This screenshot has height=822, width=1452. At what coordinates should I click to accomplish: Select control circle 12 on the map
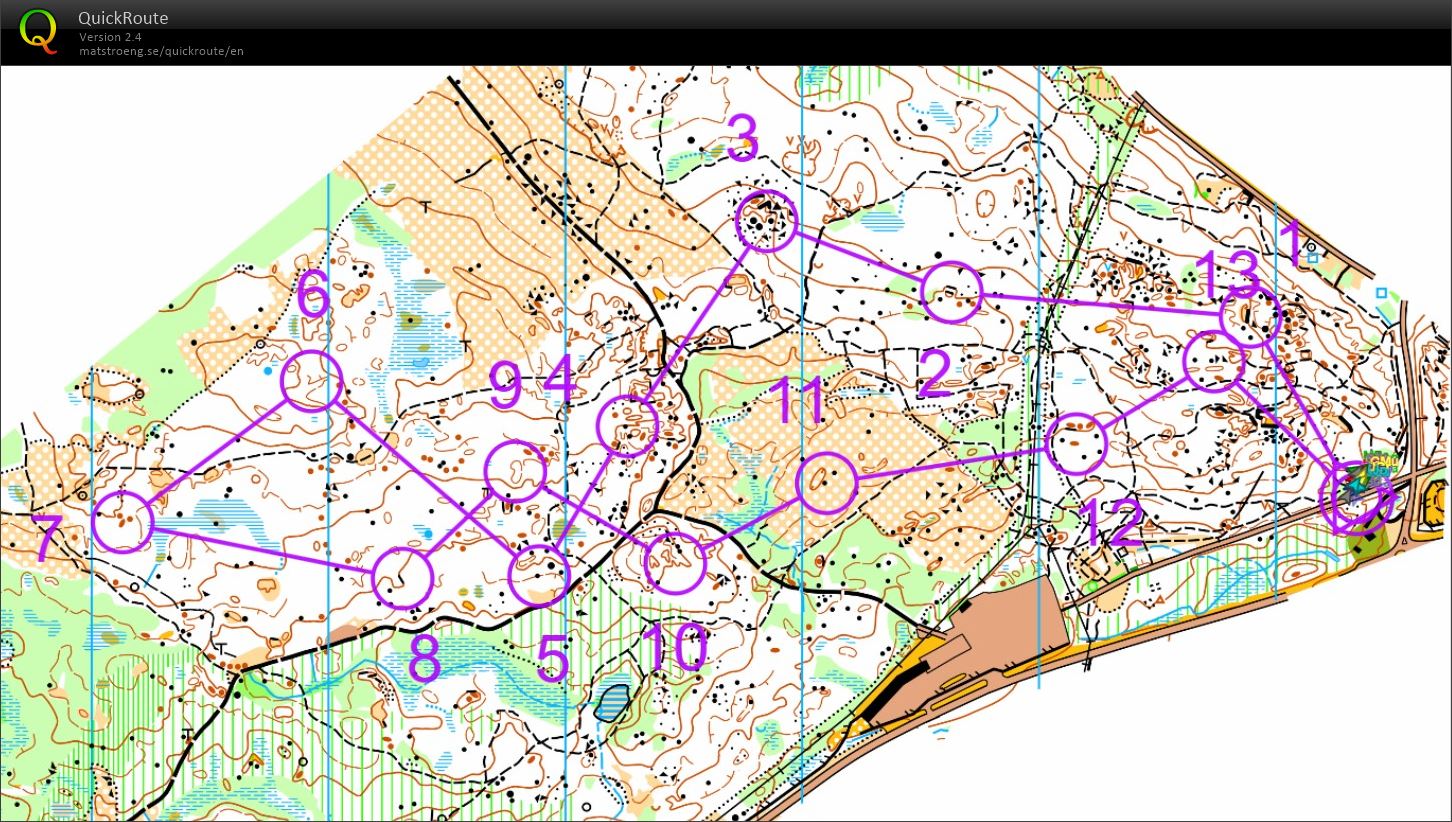point(1078,444)
